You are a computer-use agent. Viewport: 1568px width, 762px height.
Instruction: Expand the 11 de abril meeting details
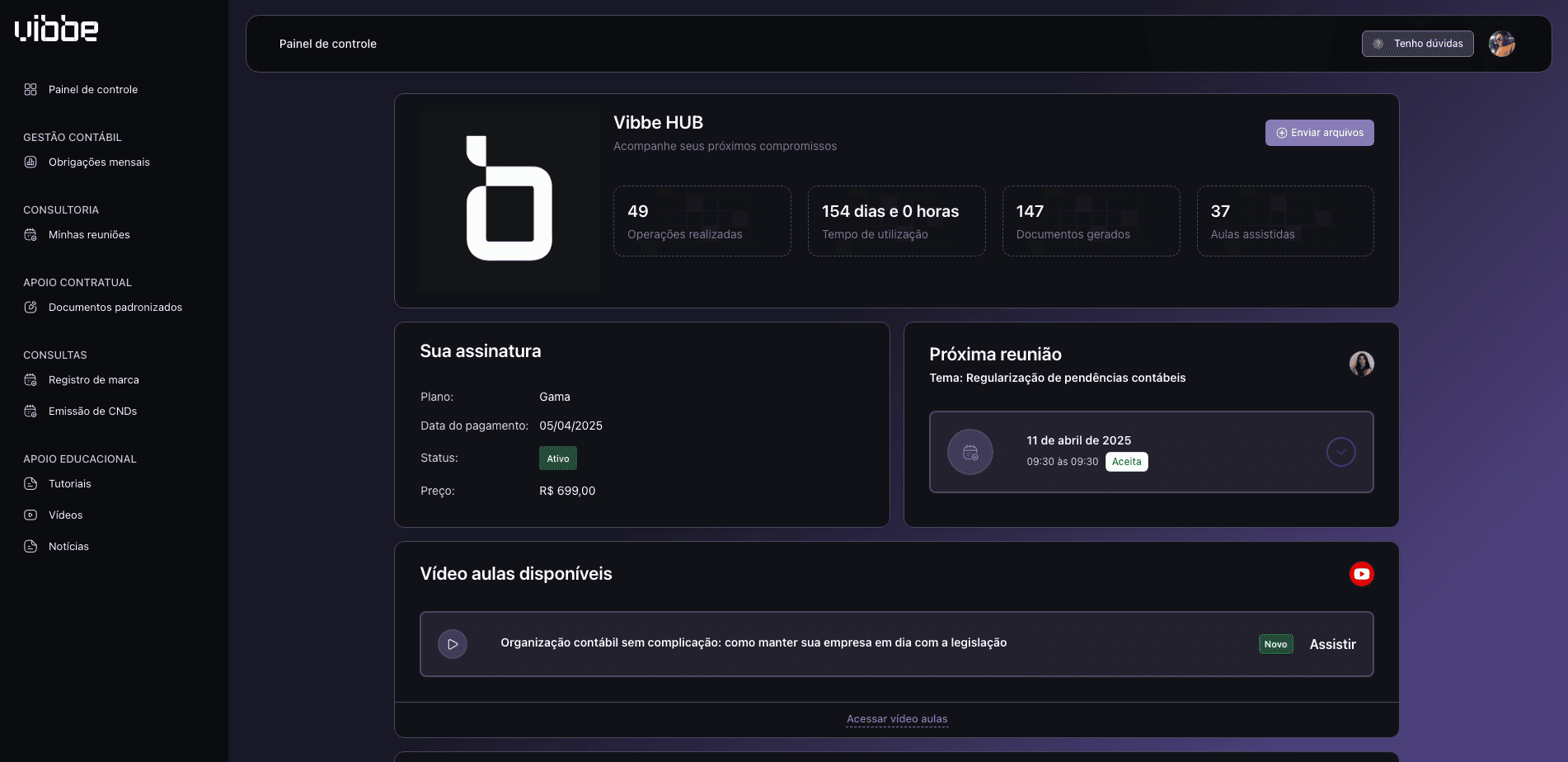(x=1340, y=452)
